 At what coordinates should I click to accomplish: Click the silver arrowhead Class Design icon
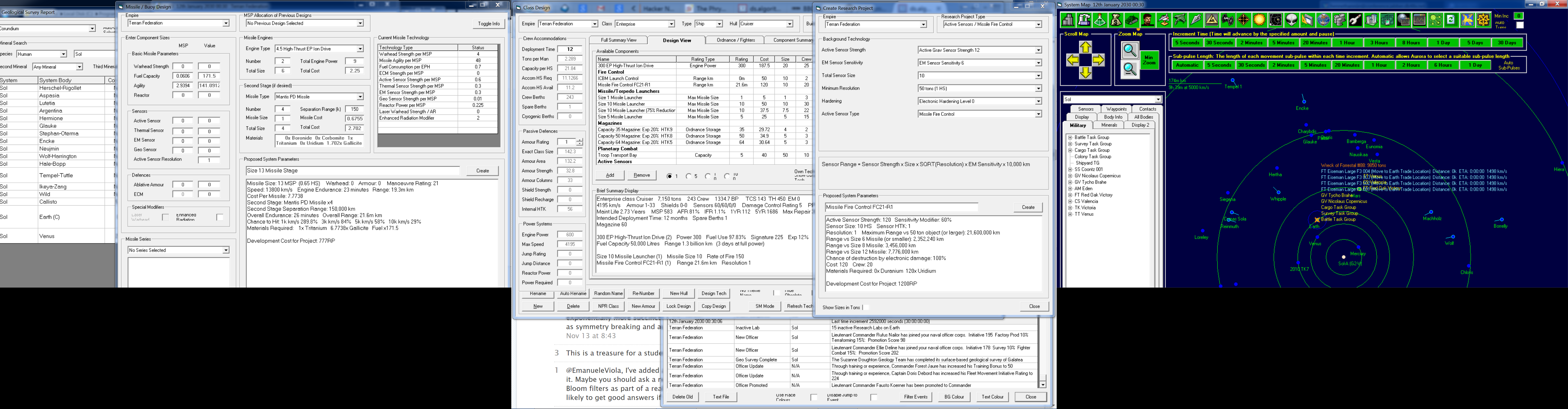point(1195,19)
